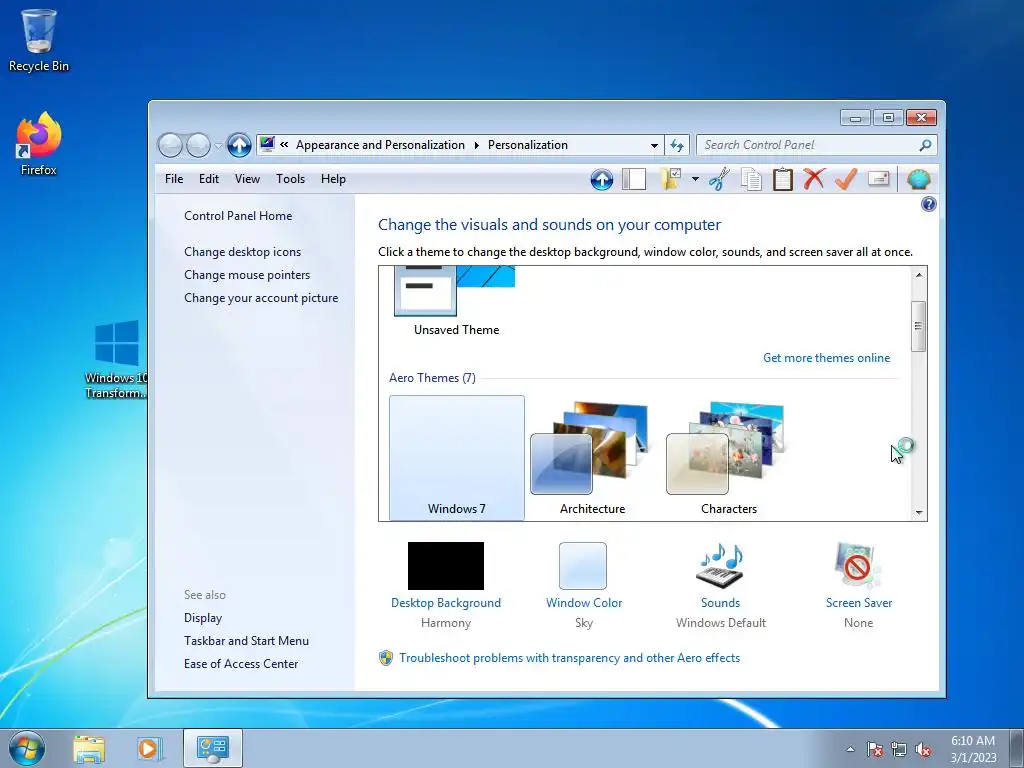Open the File menu
1024x768 pixels.
click(x=174, y=179)
